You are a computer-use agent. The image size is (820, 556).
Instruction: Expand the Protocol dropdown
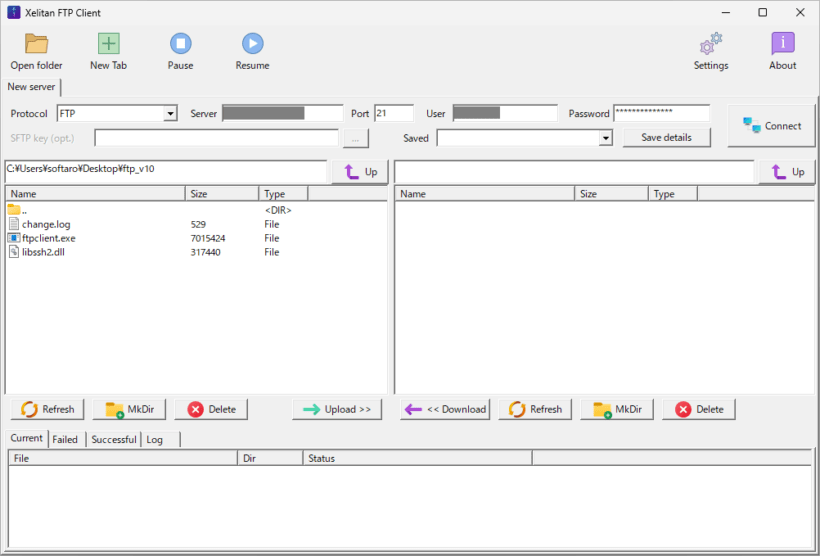click(x=170, y=114)
